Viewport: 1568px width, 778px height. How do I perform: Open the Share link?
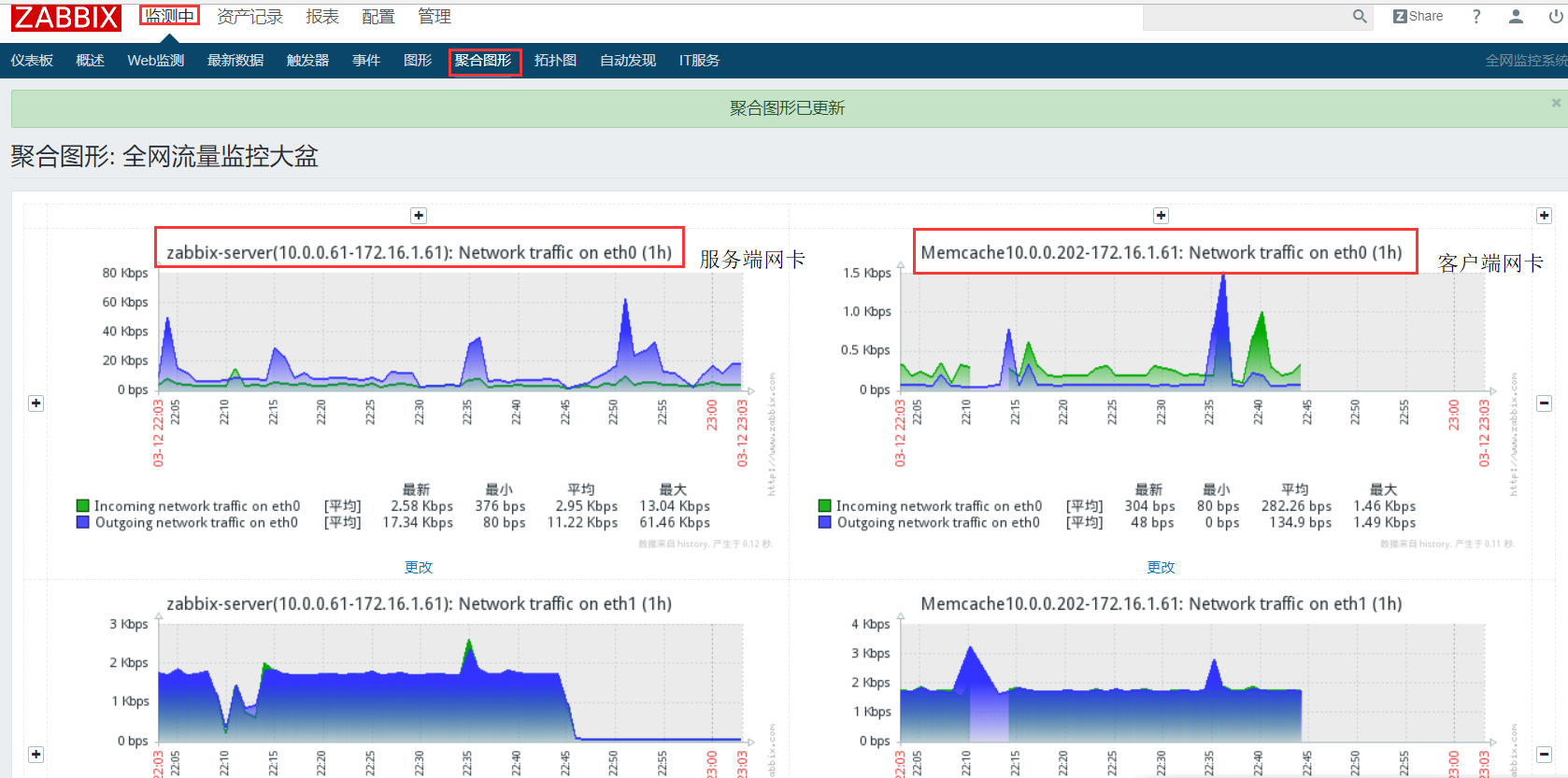[x=1418, y=16]
